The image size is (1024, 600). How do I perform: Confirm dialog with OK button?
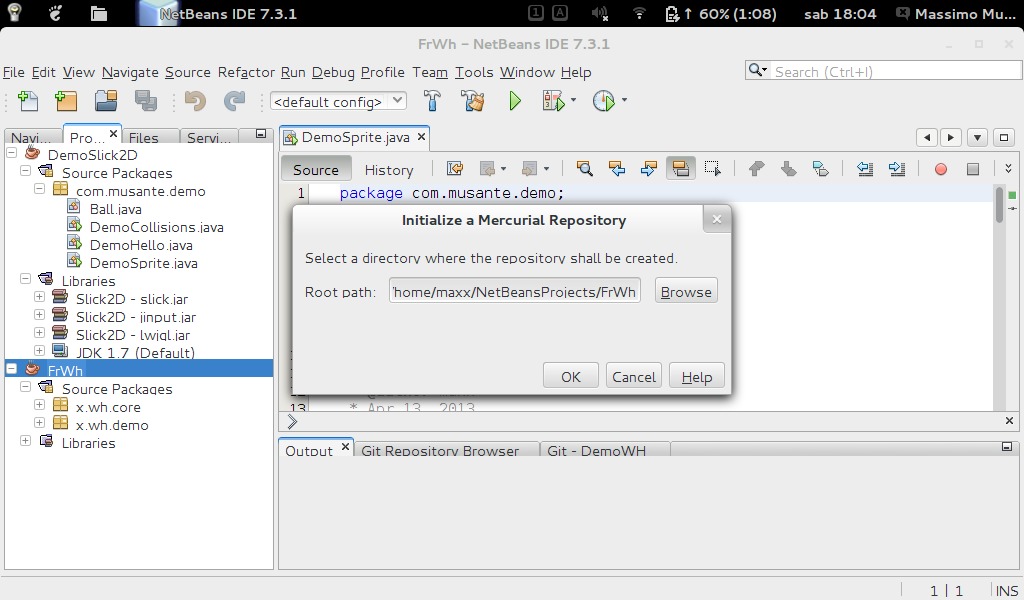coord(570,376)
